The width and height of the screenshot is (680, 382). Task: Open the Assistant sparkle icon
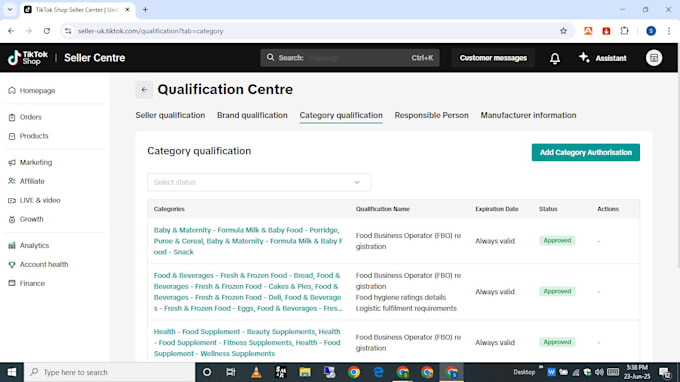tap(584, 58)
